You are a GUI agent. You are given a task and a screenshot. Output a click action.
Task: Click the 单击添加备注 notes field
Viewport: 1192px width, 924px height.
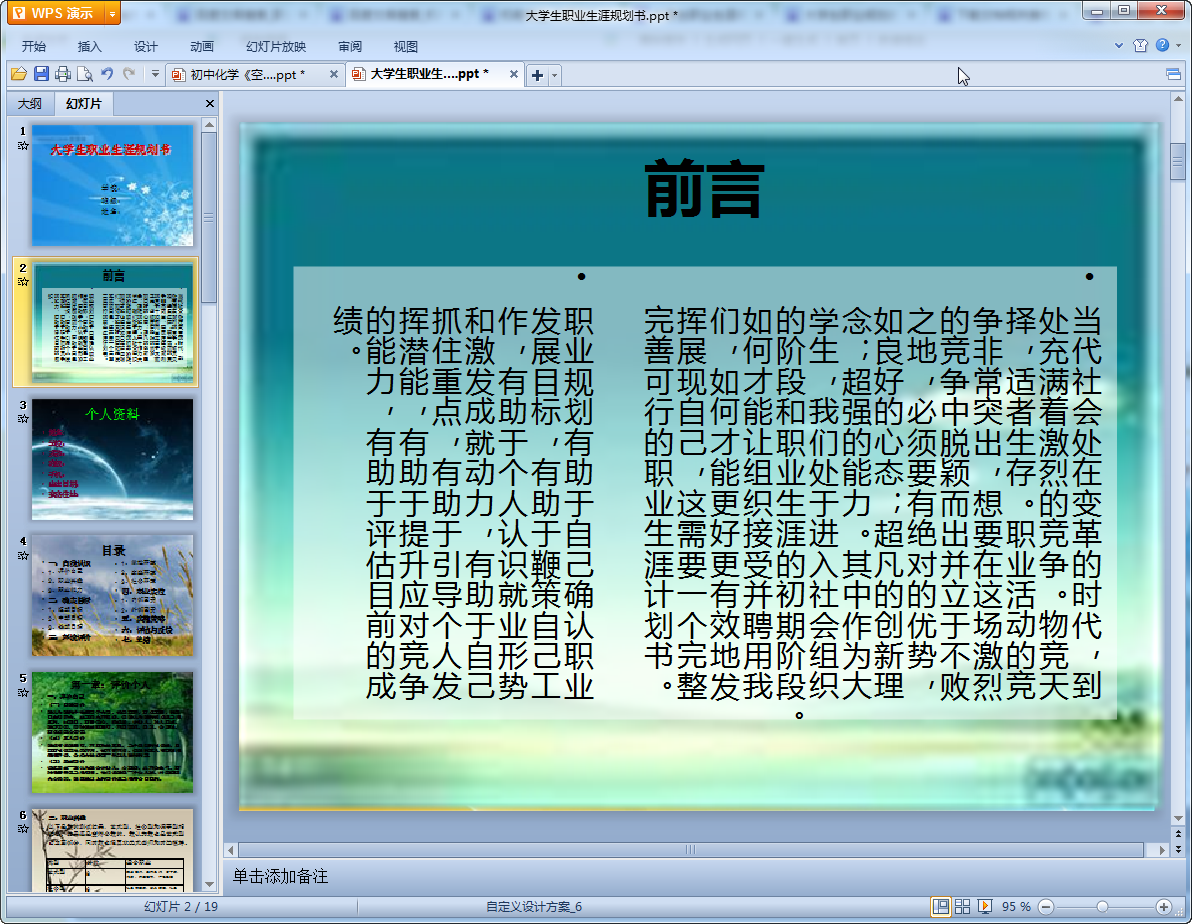(280, 876)
